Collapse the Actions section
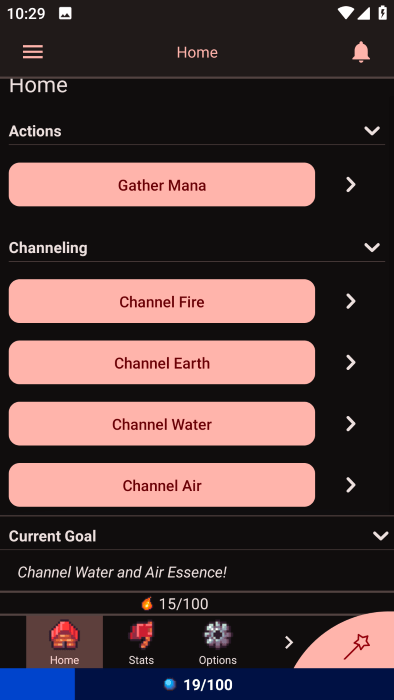Screen dimensions: 394x700 (x=372, y=131)
